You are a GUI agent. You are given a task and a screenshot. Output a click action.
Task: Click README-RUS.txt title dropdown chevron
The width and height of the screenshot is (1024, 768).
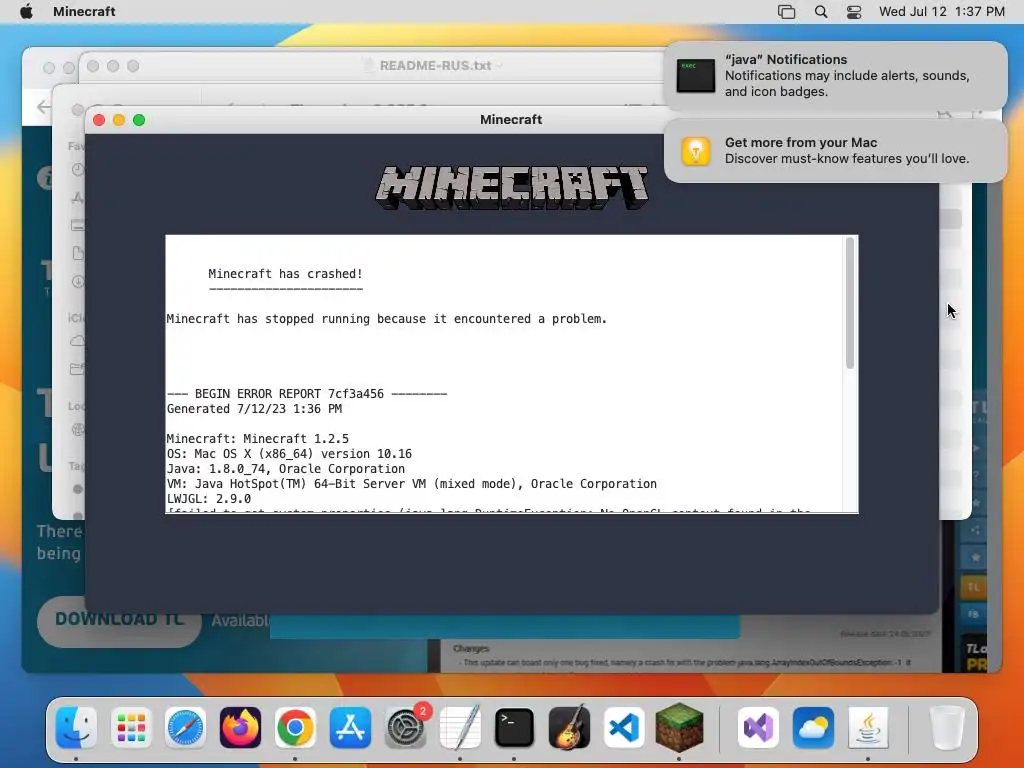coord(500,66)
